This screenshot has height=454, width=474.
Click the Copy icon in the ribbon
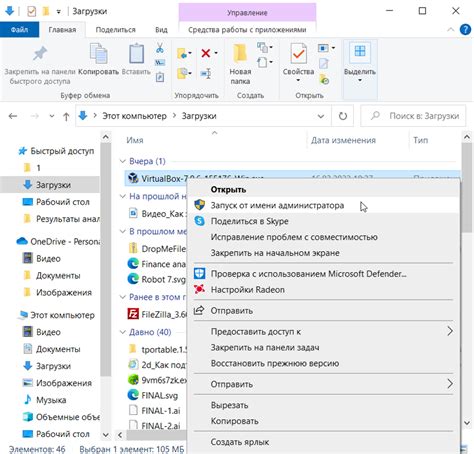(98, 53)
